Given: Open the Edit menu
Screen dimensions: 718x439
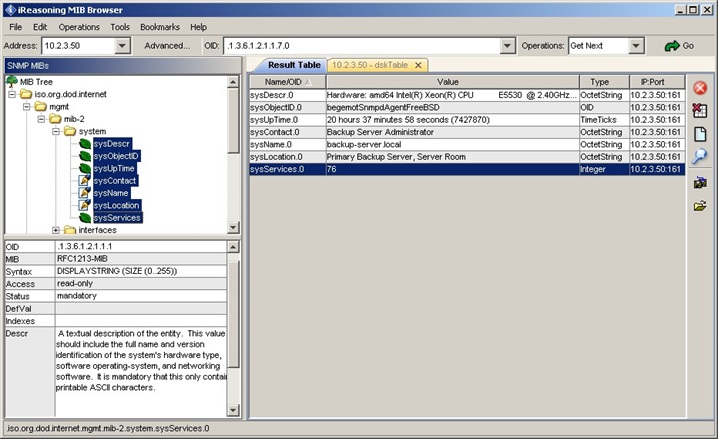Looking at the screenshot, I should (x=40, y=27).
